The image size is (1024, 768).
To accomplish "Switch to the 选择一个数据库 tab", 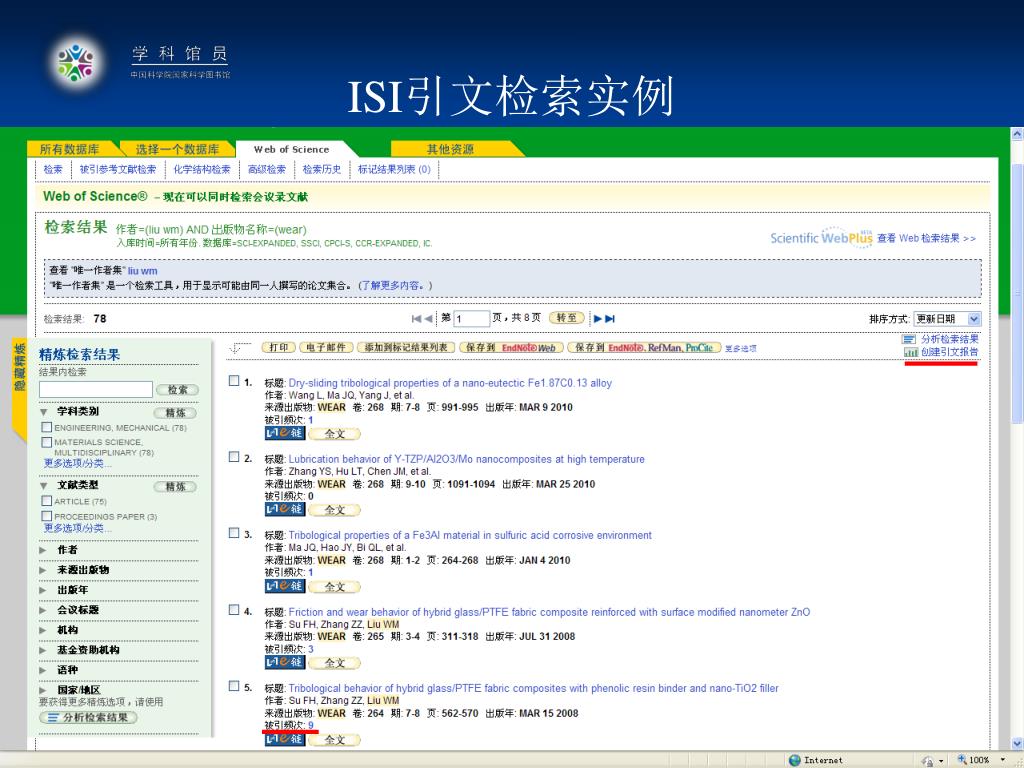I will 178,149.
